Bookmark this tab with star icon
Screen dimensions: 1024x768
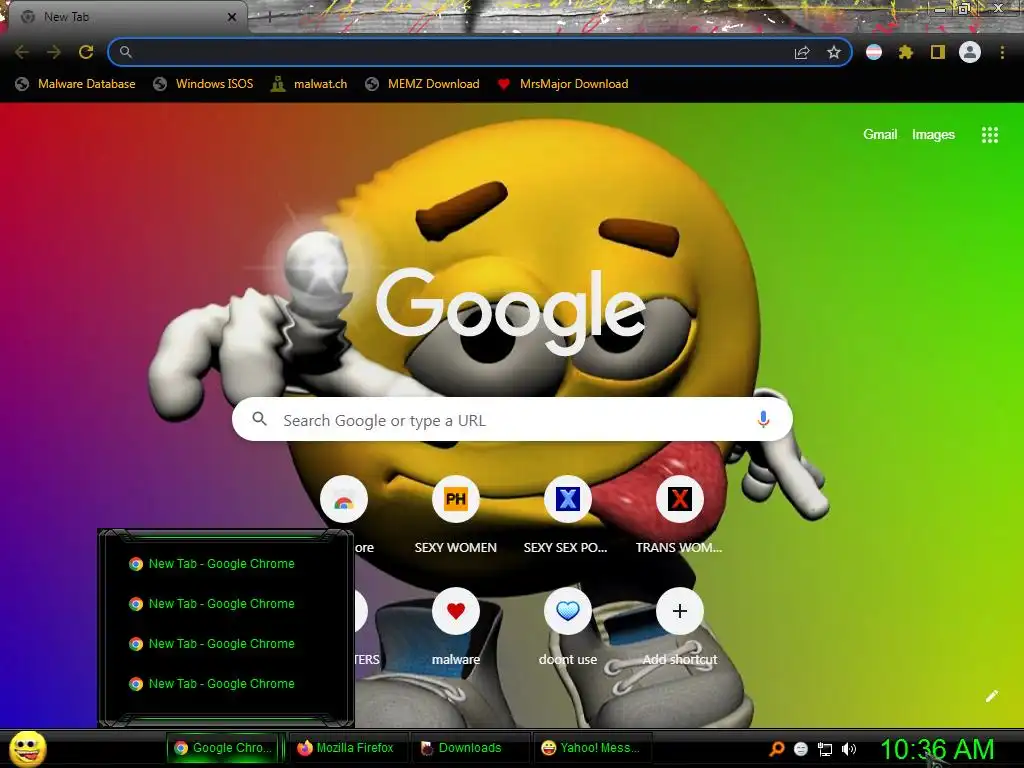click(833, 52)
